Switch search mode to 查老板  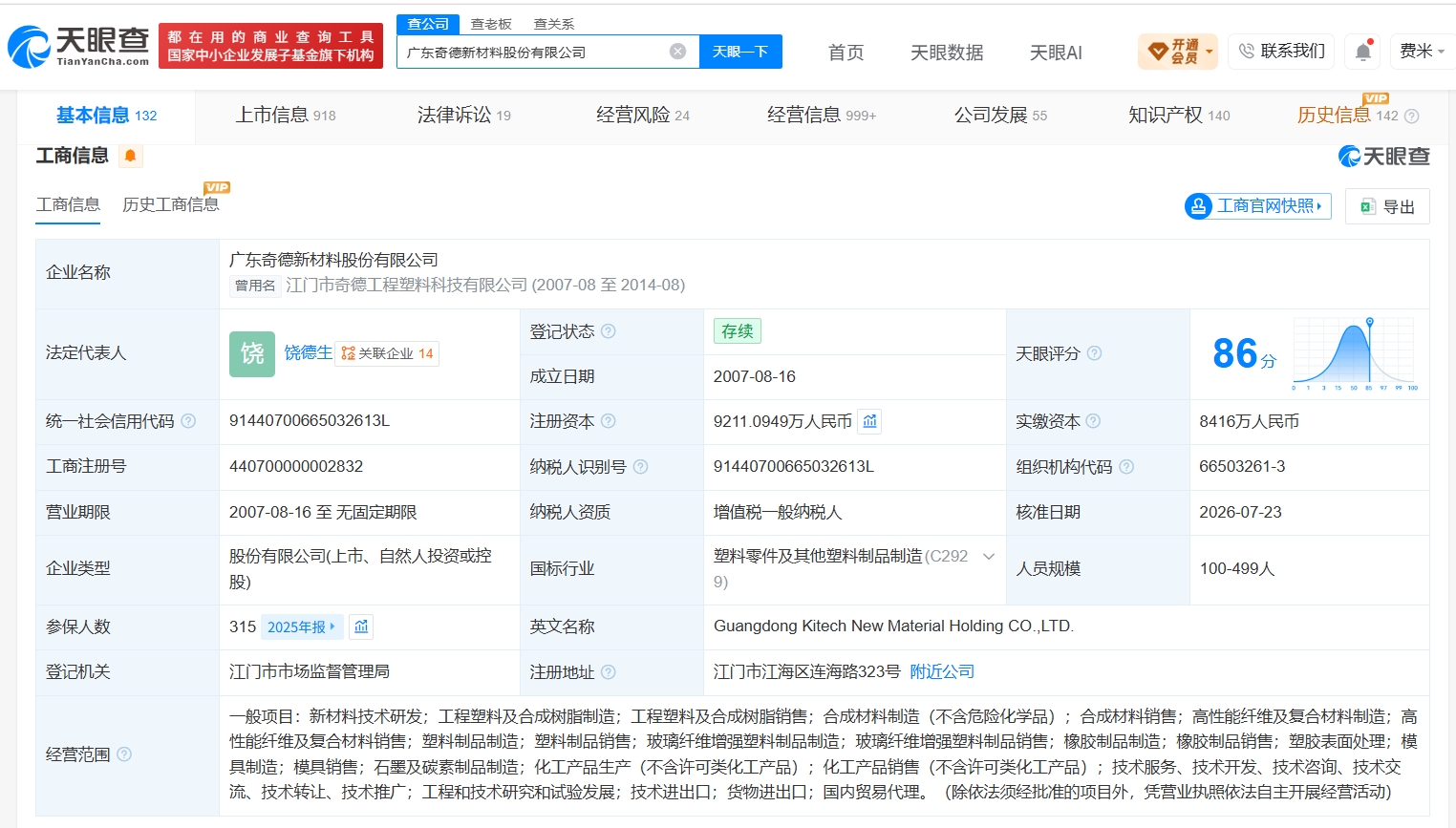(491, 24)
